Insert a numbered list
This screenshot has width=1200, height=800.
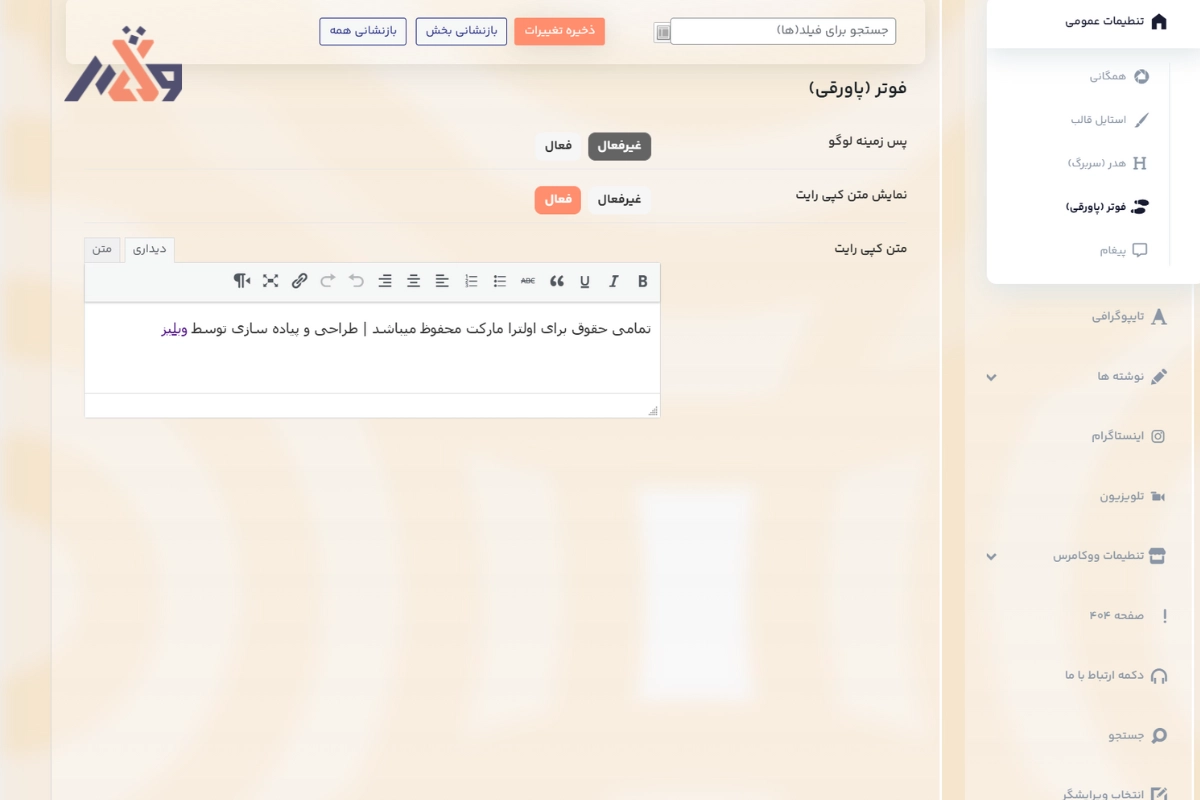[471, 281]
